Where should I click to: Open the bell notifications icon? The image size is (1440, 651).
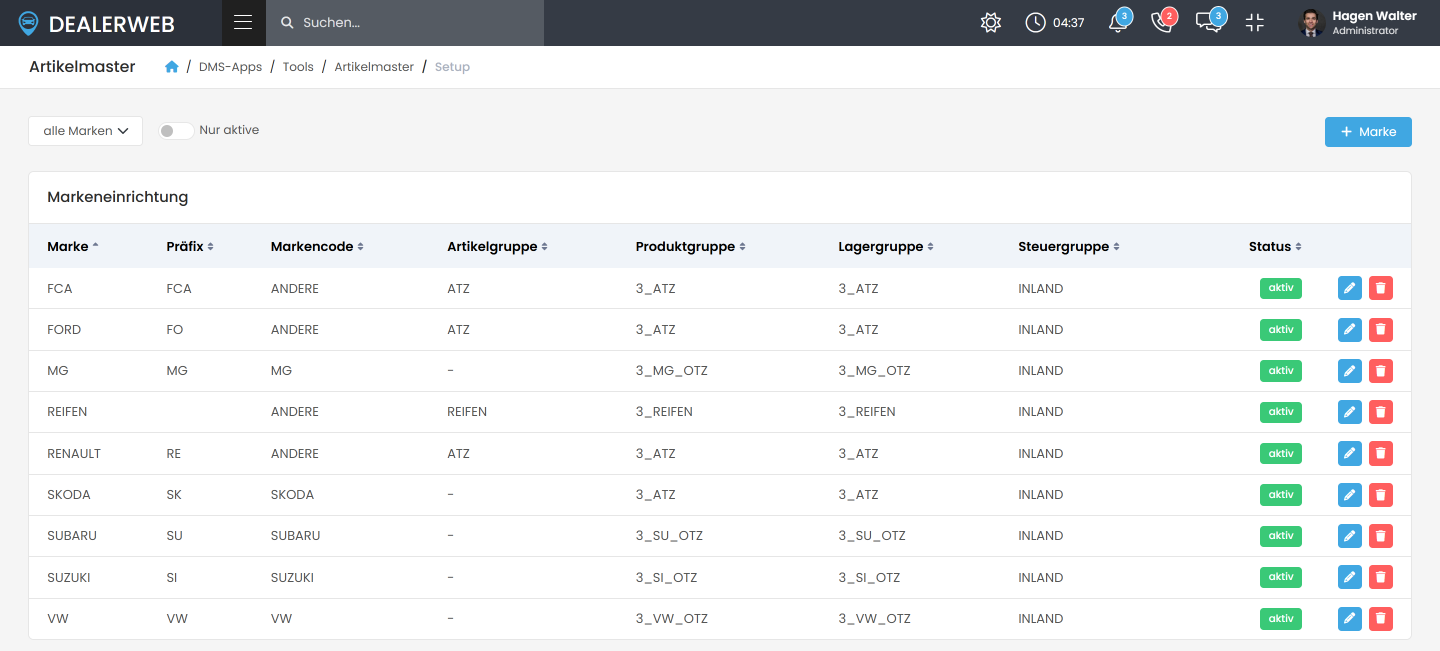1119,22
